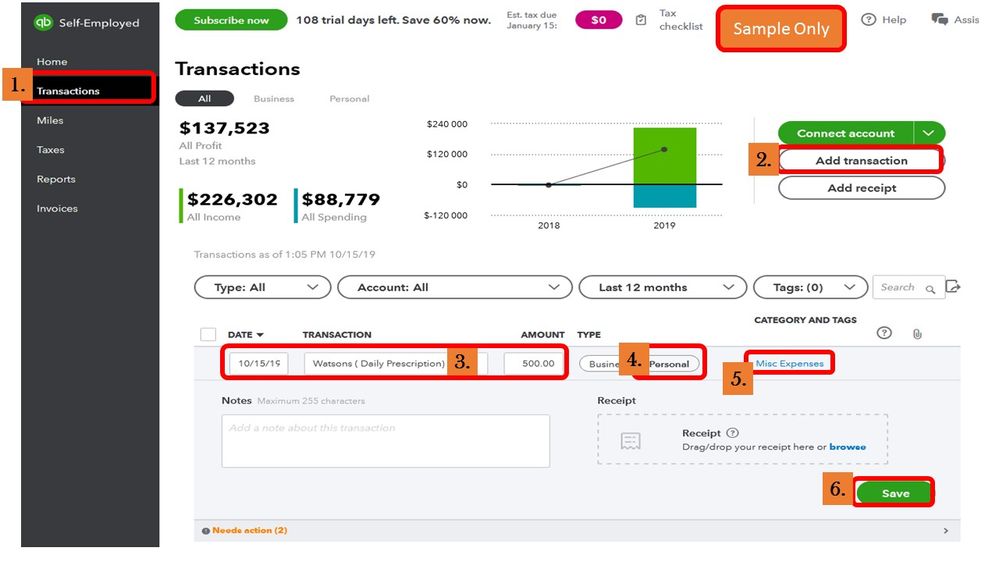Click the green 2019 income bar

tap(665, 156)
